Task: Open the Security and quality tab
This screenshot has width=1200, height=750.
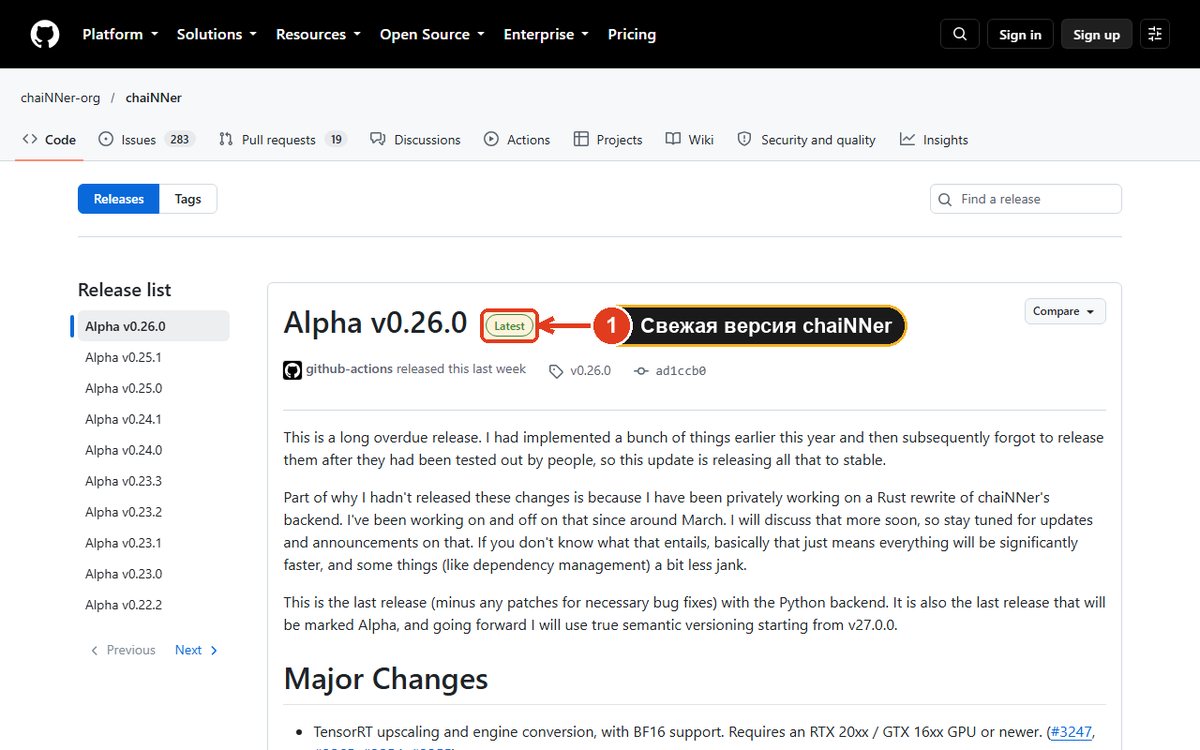Action: click(x=807, y=140)
